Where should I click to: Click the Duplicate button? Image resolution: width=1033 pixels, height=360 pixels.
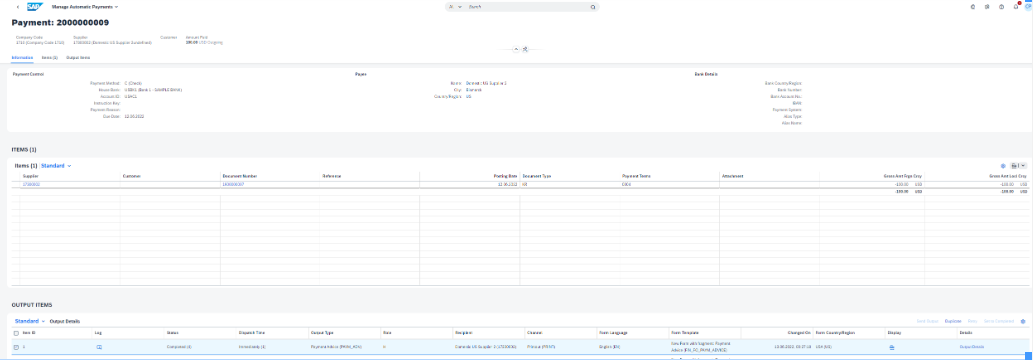(953, 321)
